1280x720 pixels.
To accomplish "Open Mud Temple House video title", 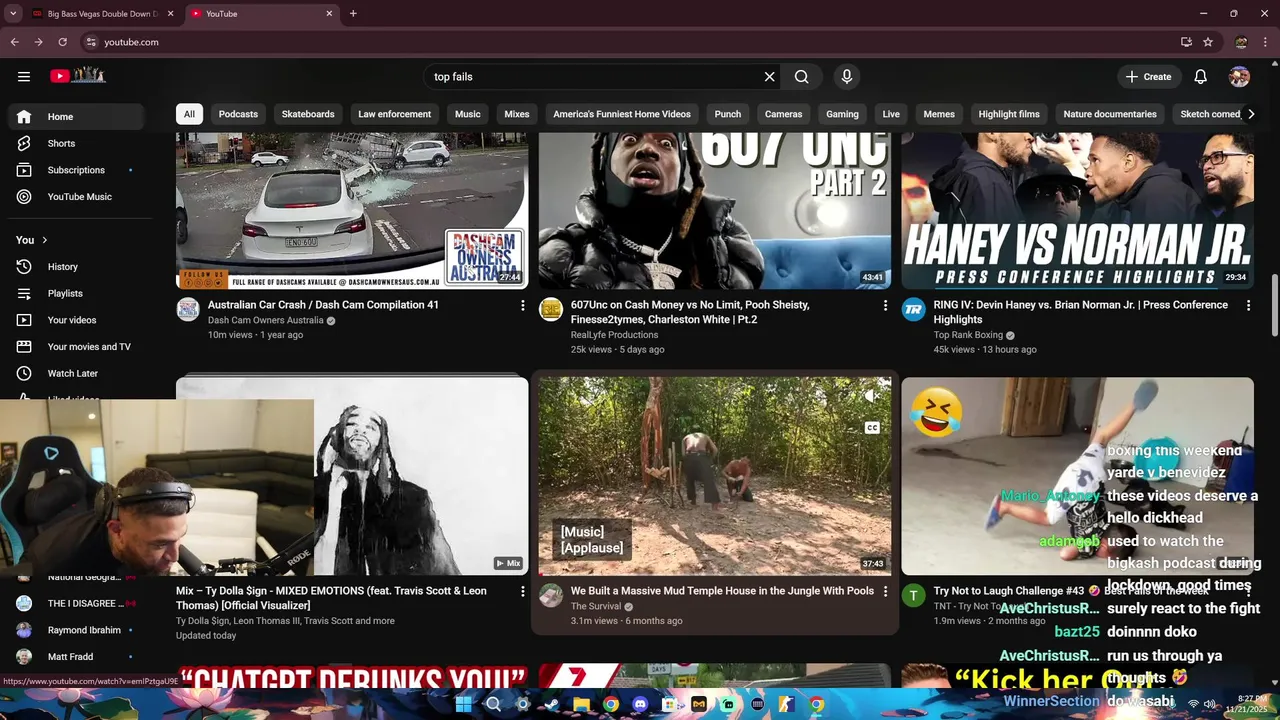I will point(722,591).
